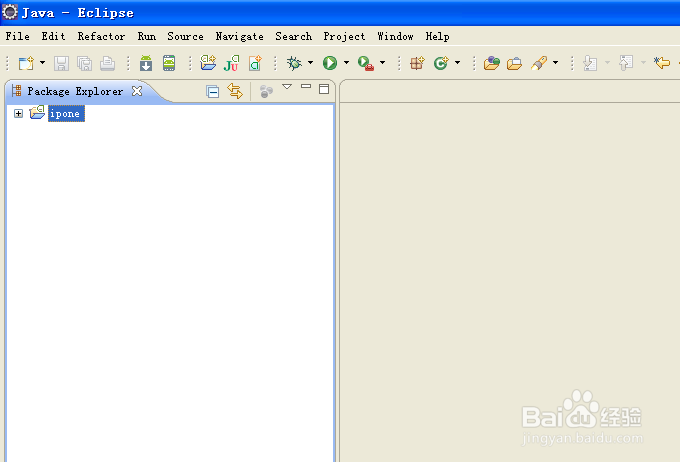
Task: Open the Help menu
Action: (437, 36)
